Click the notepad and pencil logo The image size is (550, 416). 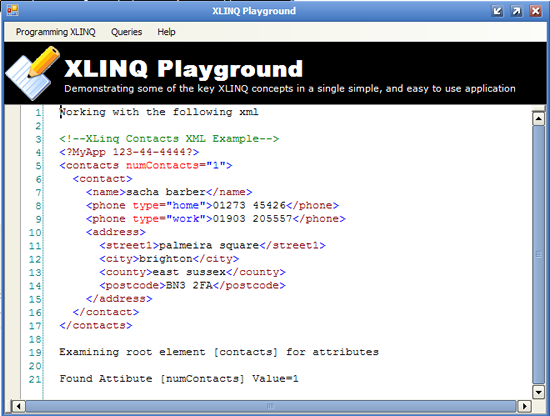point(33,73)
